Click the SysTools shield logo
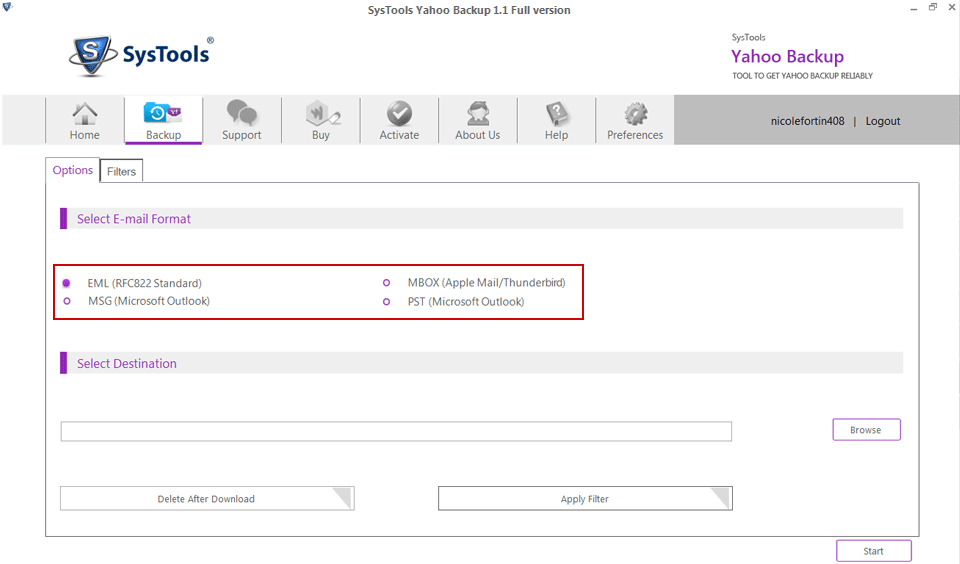Screen dimensions: 960x564 point(92,55)
